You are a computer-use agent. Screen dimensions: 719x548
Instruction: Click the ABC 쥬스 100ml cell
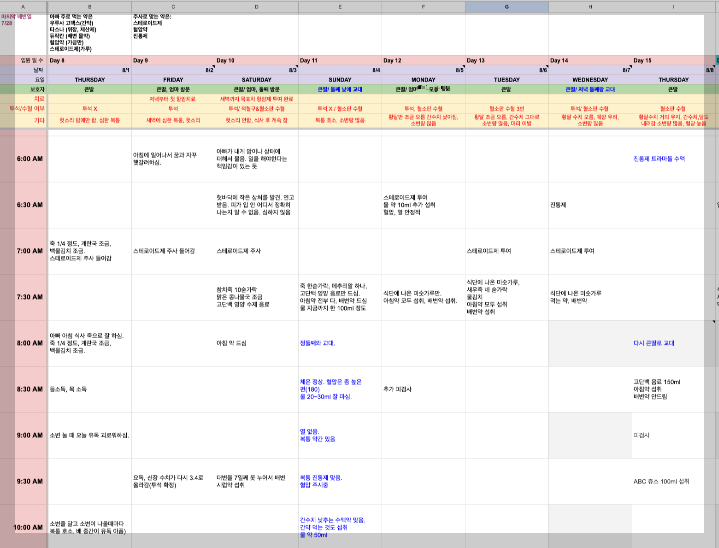[674, 481]
